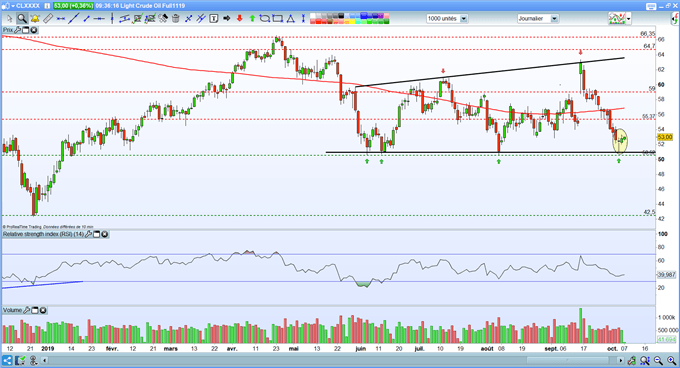Viewport: 680px width, 368px height.
Task: Open RSI indicator wrench settings
Action: click(88, 234)
